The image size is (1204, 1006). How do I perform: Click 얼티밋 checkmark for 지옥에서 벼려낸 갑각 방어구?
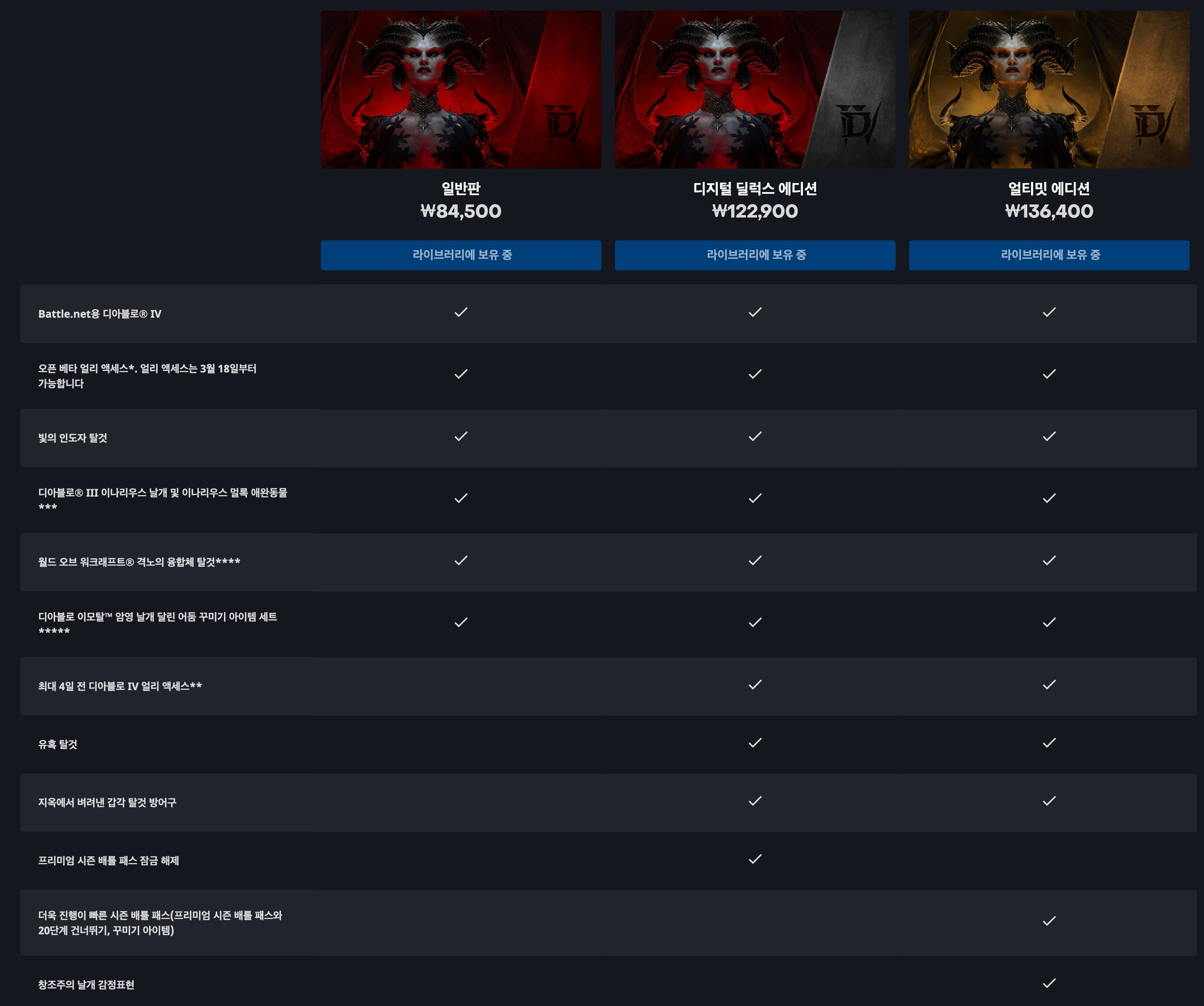click(x=1049, y=801)
